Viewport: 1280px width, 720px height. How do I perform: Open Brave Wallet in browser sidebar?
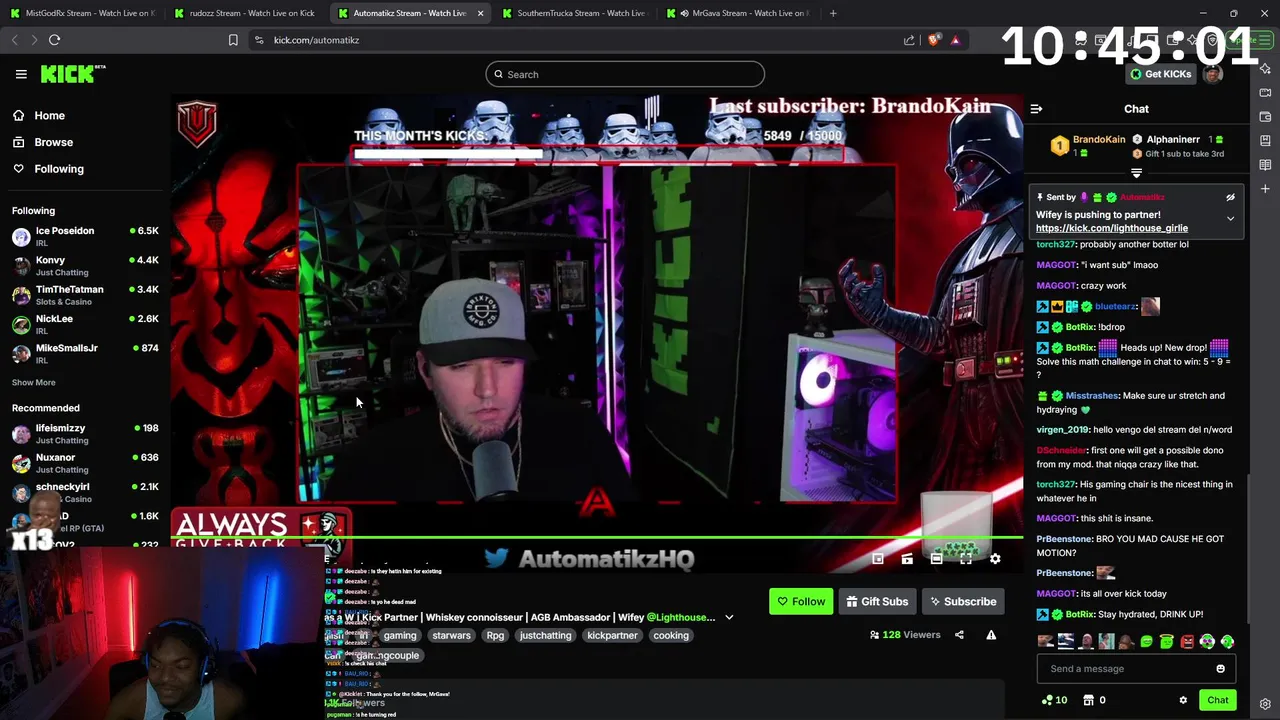tap(1265, 117)
